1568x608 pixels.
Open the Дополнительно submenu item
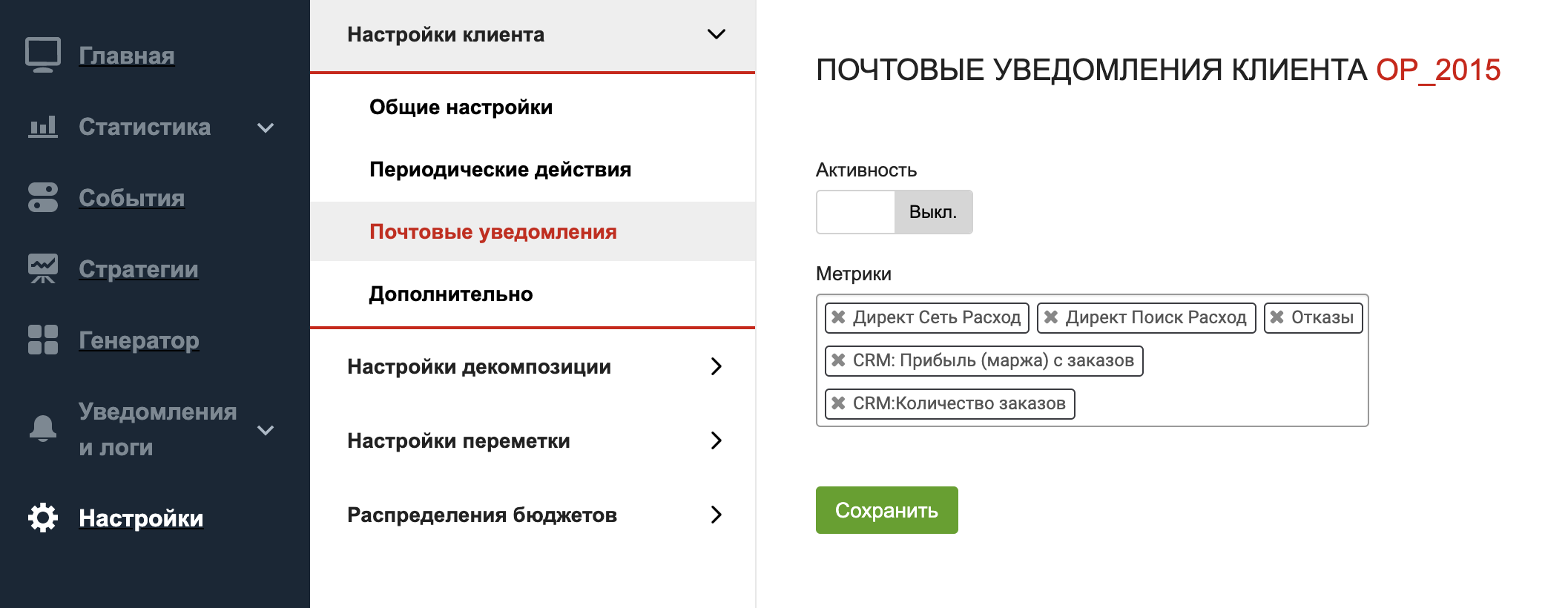point(451,294)
